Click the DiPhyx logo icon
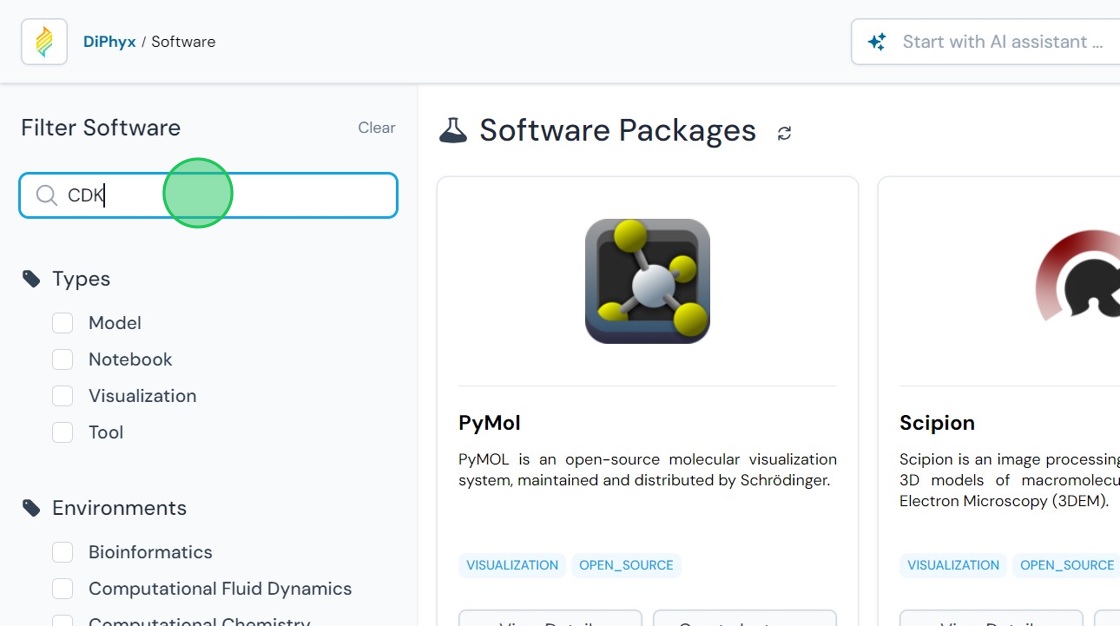This screenshot has width=1120, height=626. (44, 41)
